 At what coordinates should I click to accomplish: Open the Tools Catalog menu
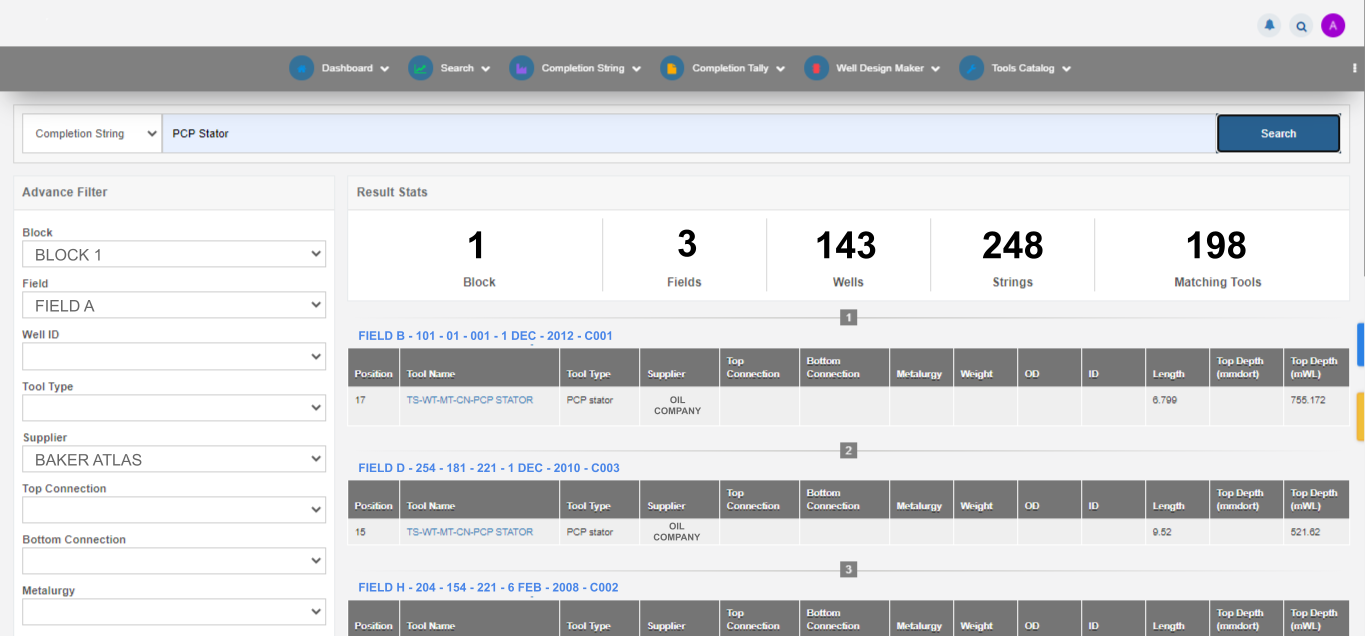[x=1031, y=68]
